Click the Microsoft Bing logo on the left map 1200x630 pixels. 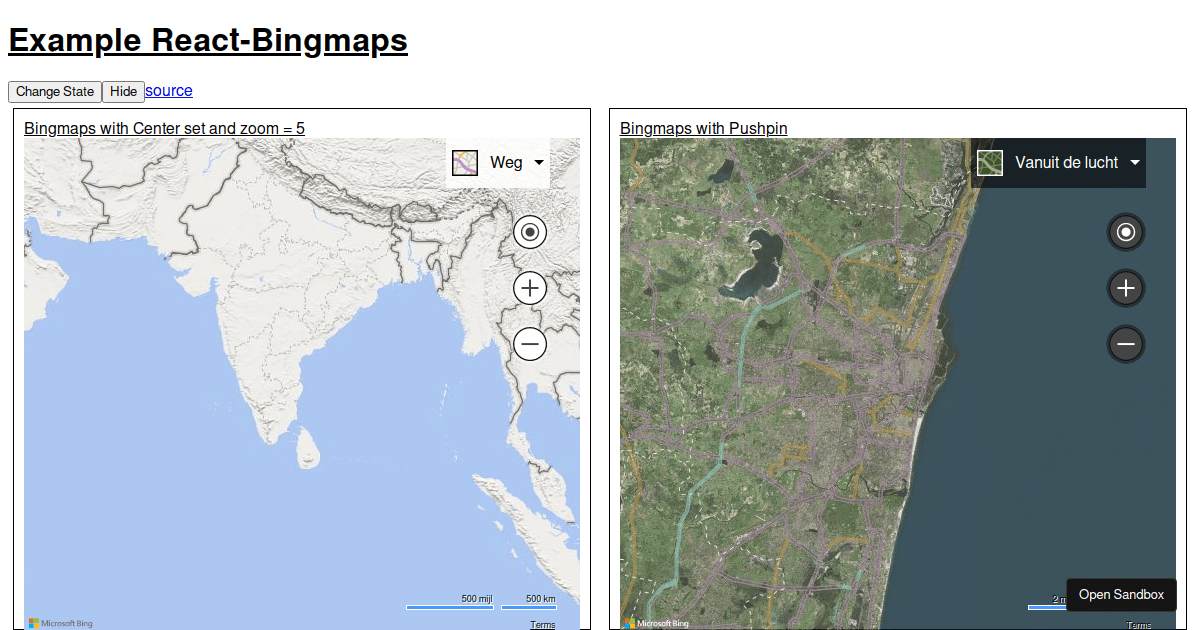[62, 622]
